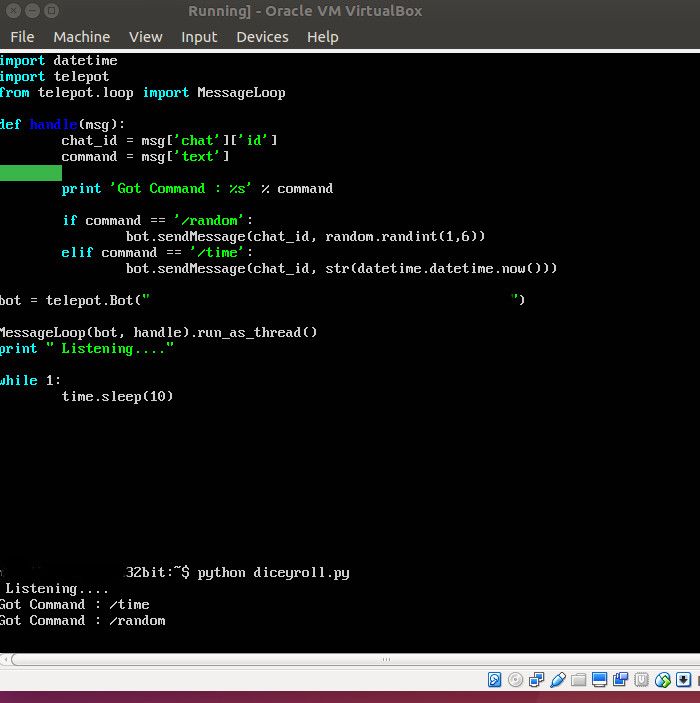
Task: Click the '/time' string in elif line
Action: click(x=218, y=252)
